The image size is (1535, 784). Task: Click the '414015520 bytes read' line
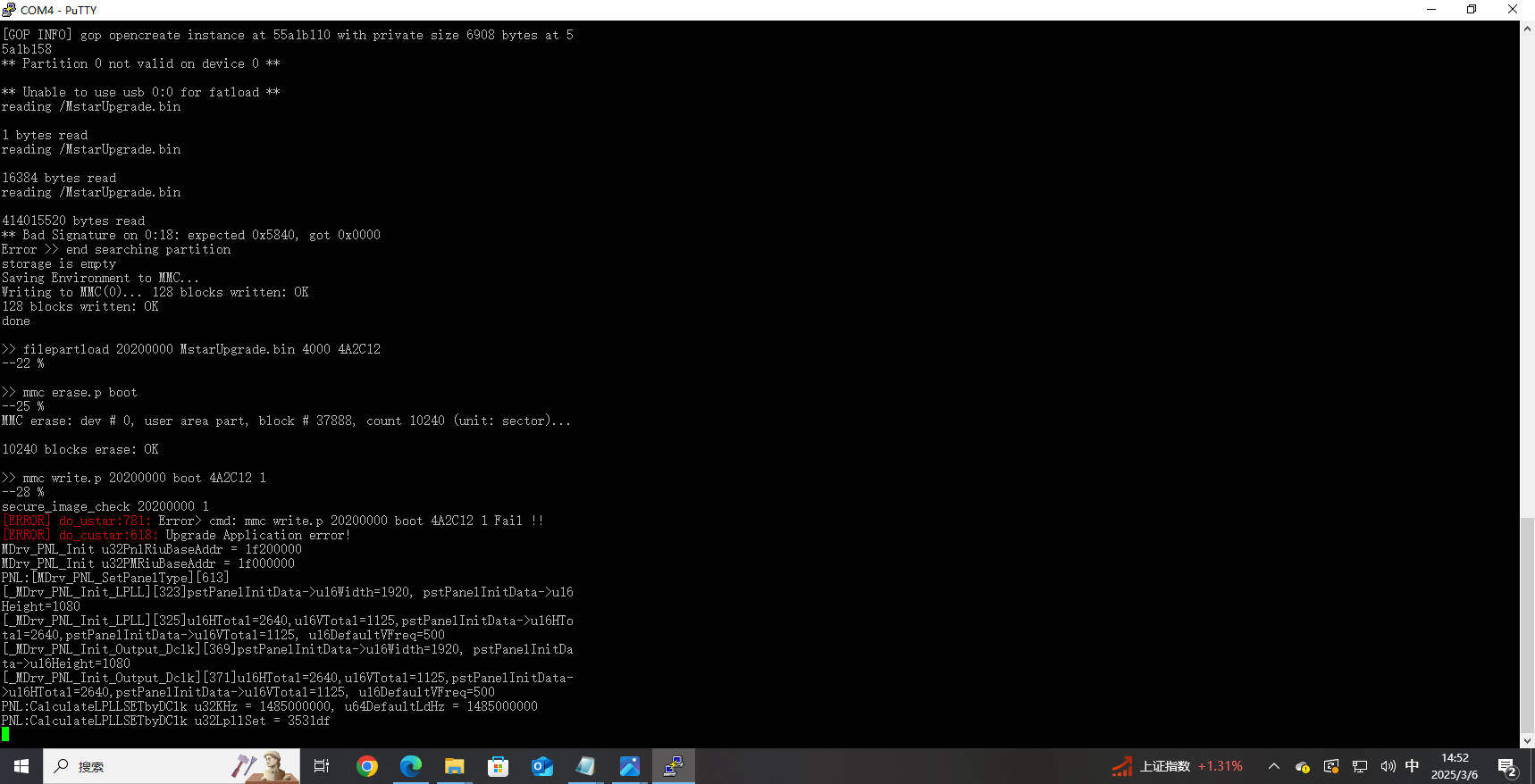pyautogui.click(x=73, y=221)
